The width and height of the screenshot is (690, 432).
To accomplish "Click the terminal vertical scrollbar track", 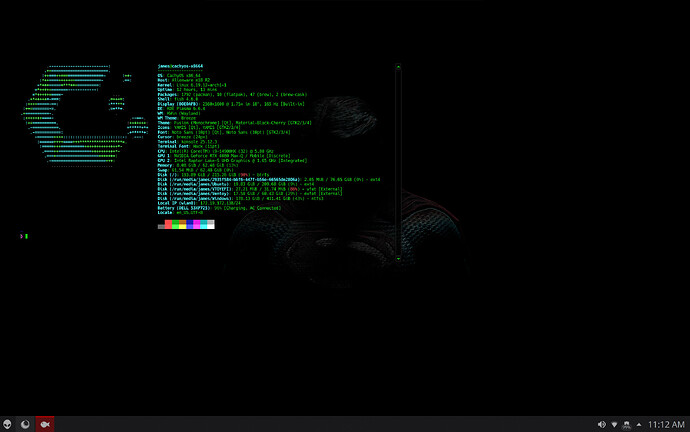I will (x=398, y=163).
